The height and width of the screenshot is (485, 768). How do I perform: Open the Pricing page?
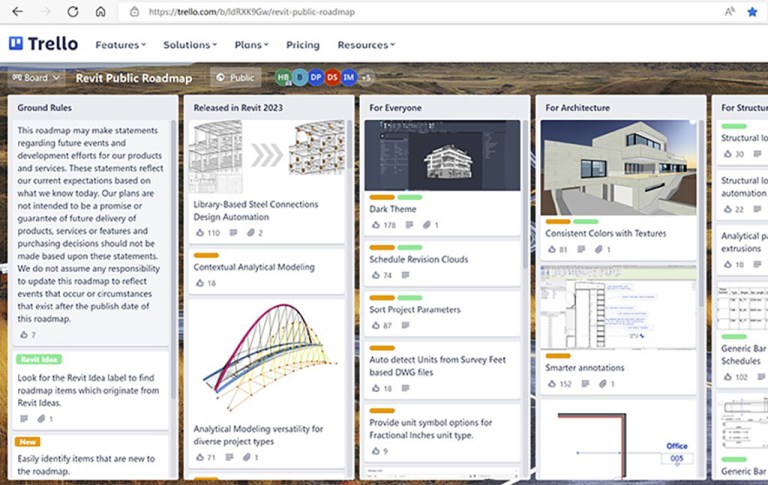(x=303, y=45)
